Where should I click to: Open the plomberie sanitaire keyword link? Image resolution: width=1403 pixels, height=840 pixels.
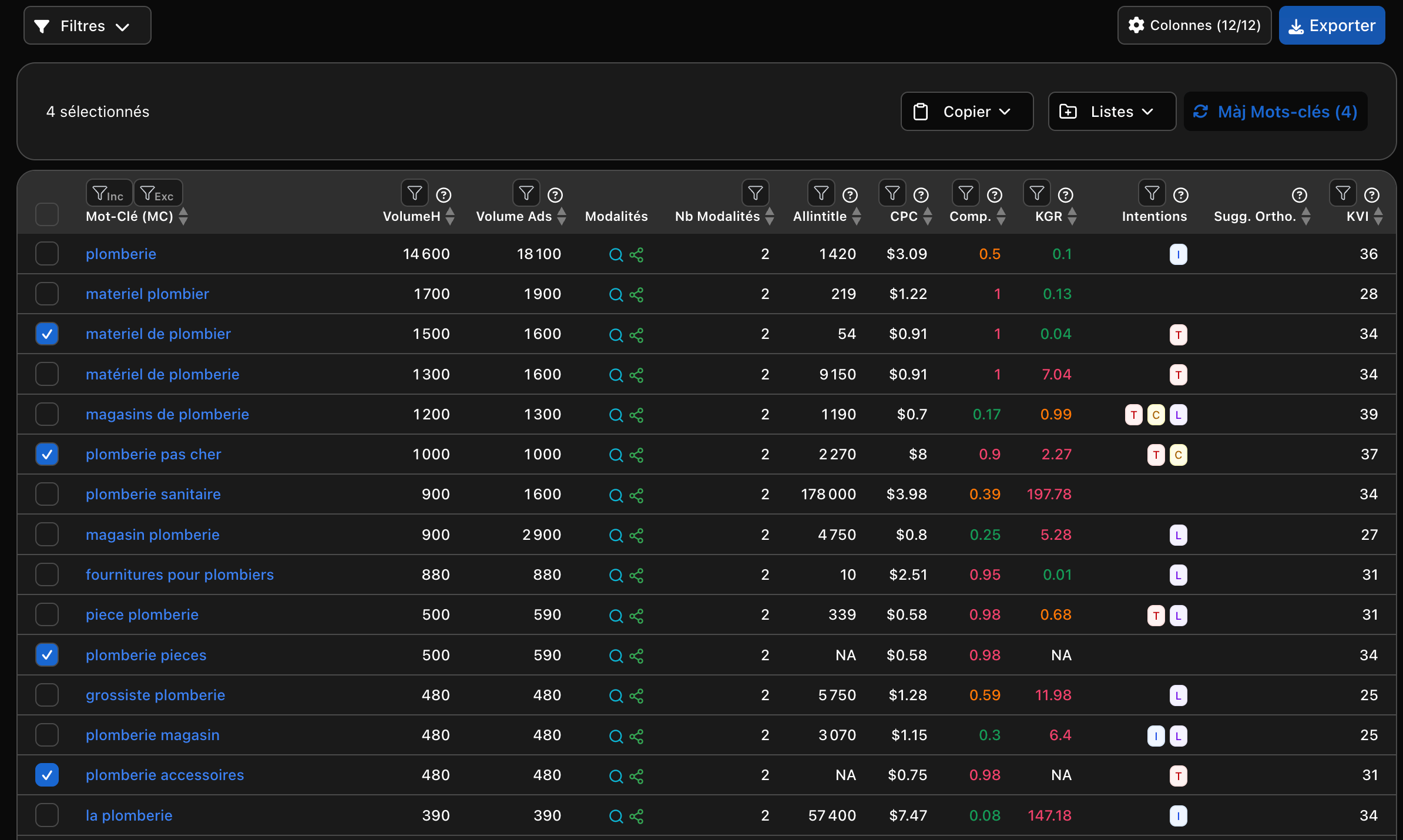[x=153, y=495]
